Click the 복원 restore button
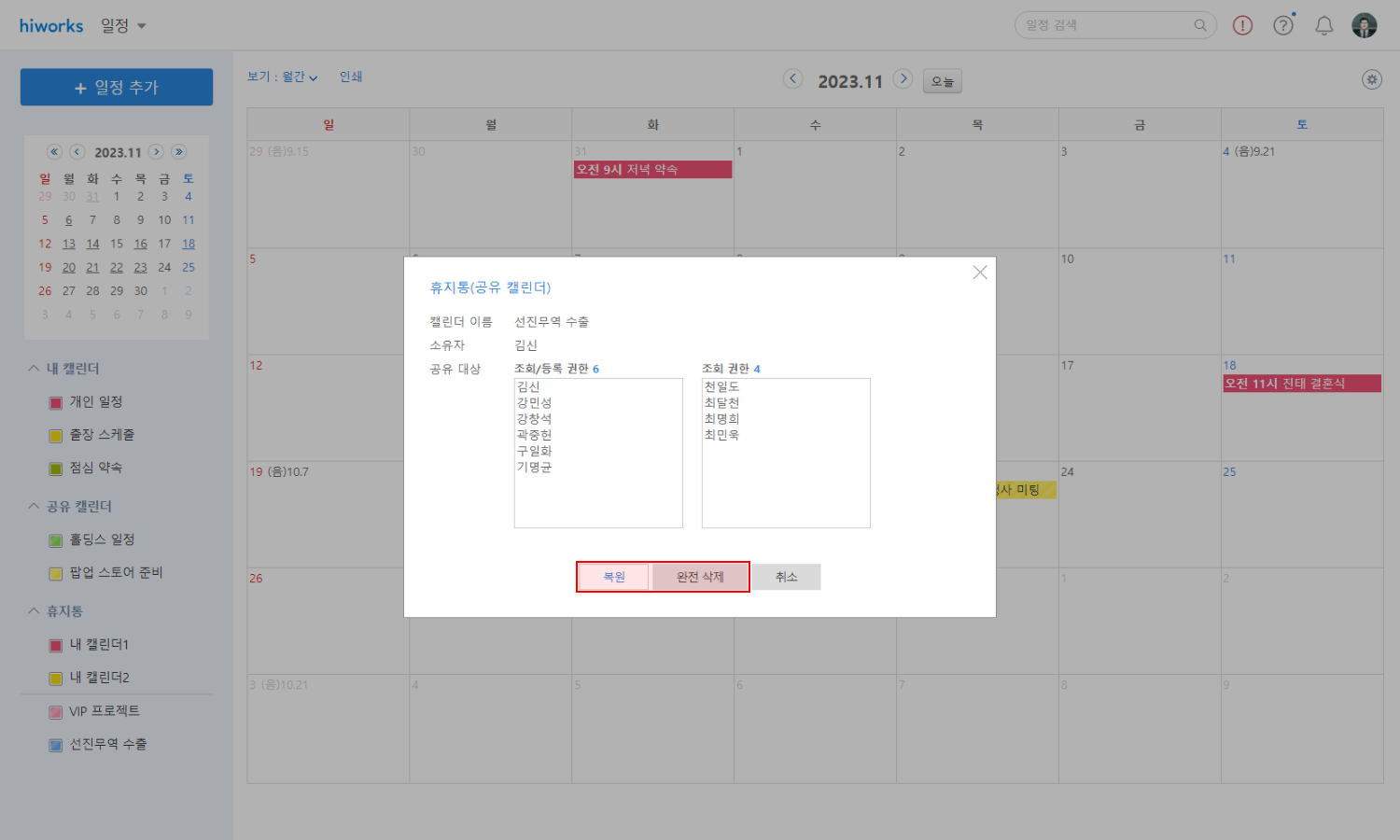Image resolution: width=1400 pixels, height=840 pixels. tap(613, 578)
